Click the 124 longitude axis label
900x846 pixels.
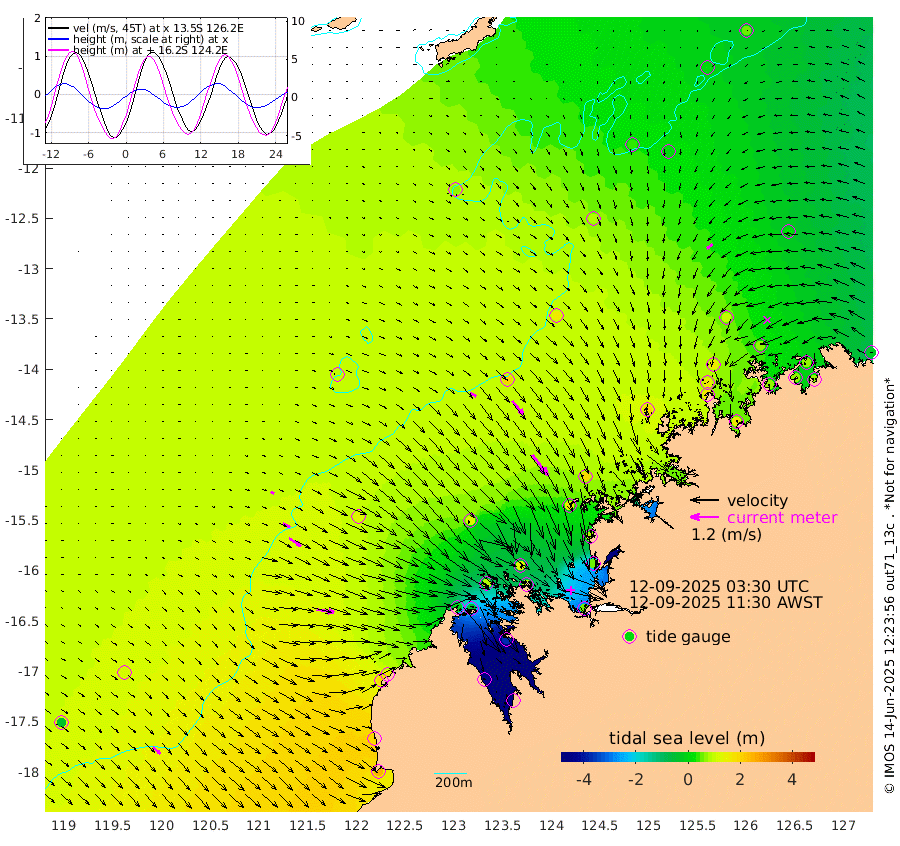tap(551, 826)
